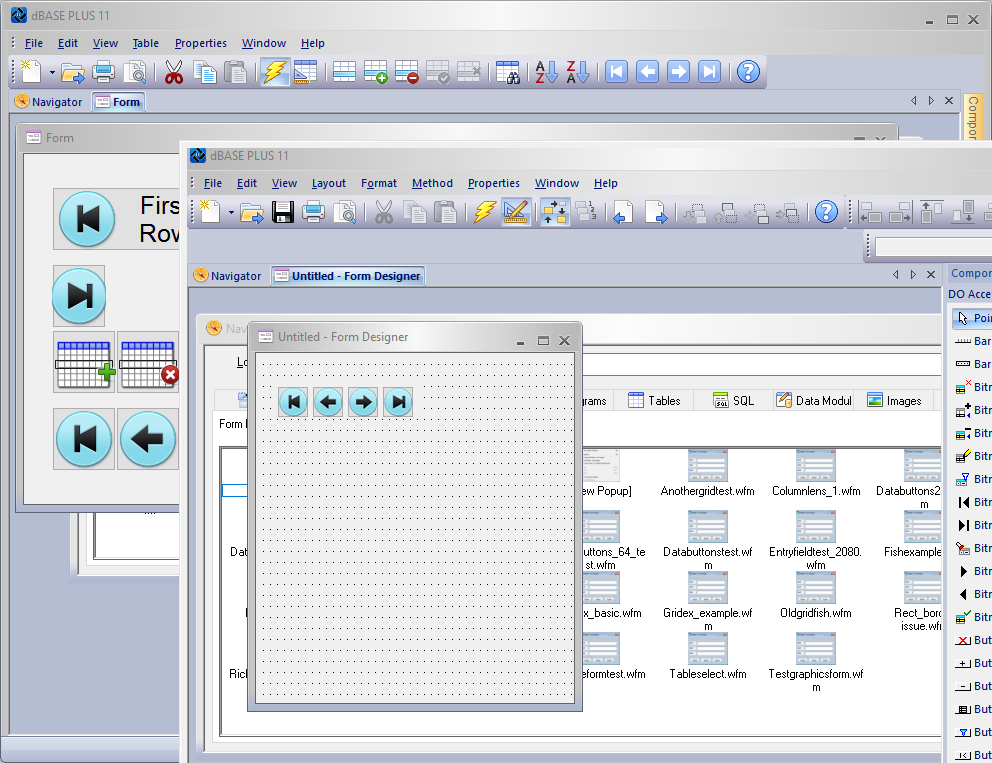The image size is (992, 763).
Task: Click the previous-row button in the Form Designer canvas
Action: pyautogui.click(x=328, y=402)
